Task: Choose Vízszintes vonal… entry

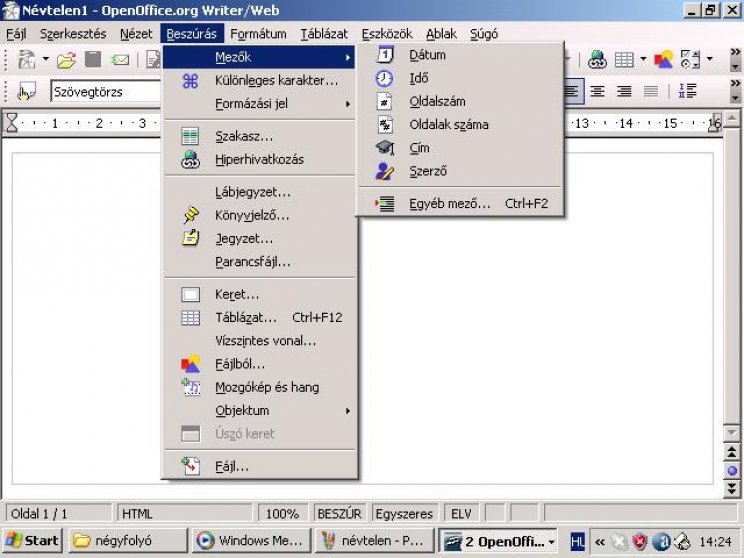Action: (259, 341)
